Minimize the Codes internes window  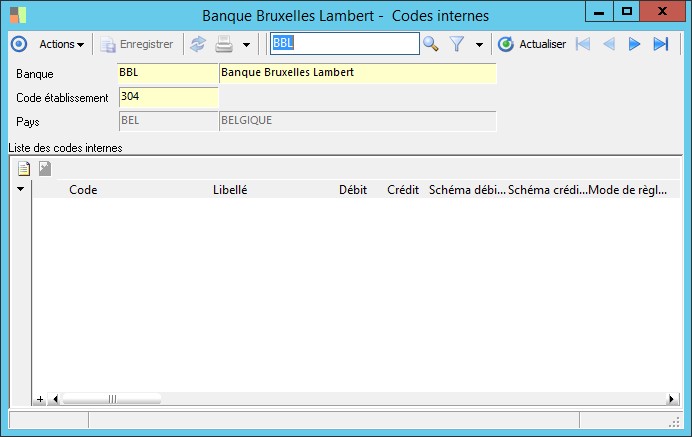coord(599,11)
